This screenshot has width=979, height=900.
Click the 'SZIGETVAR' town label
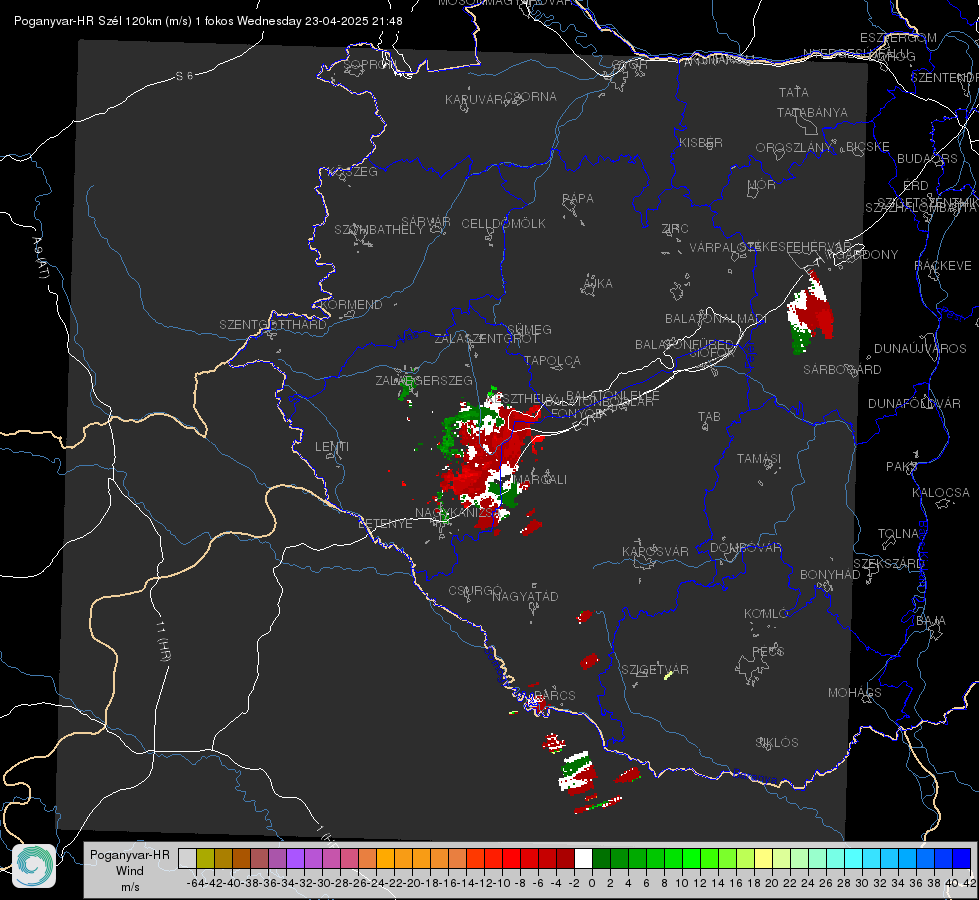coord(654,670)
